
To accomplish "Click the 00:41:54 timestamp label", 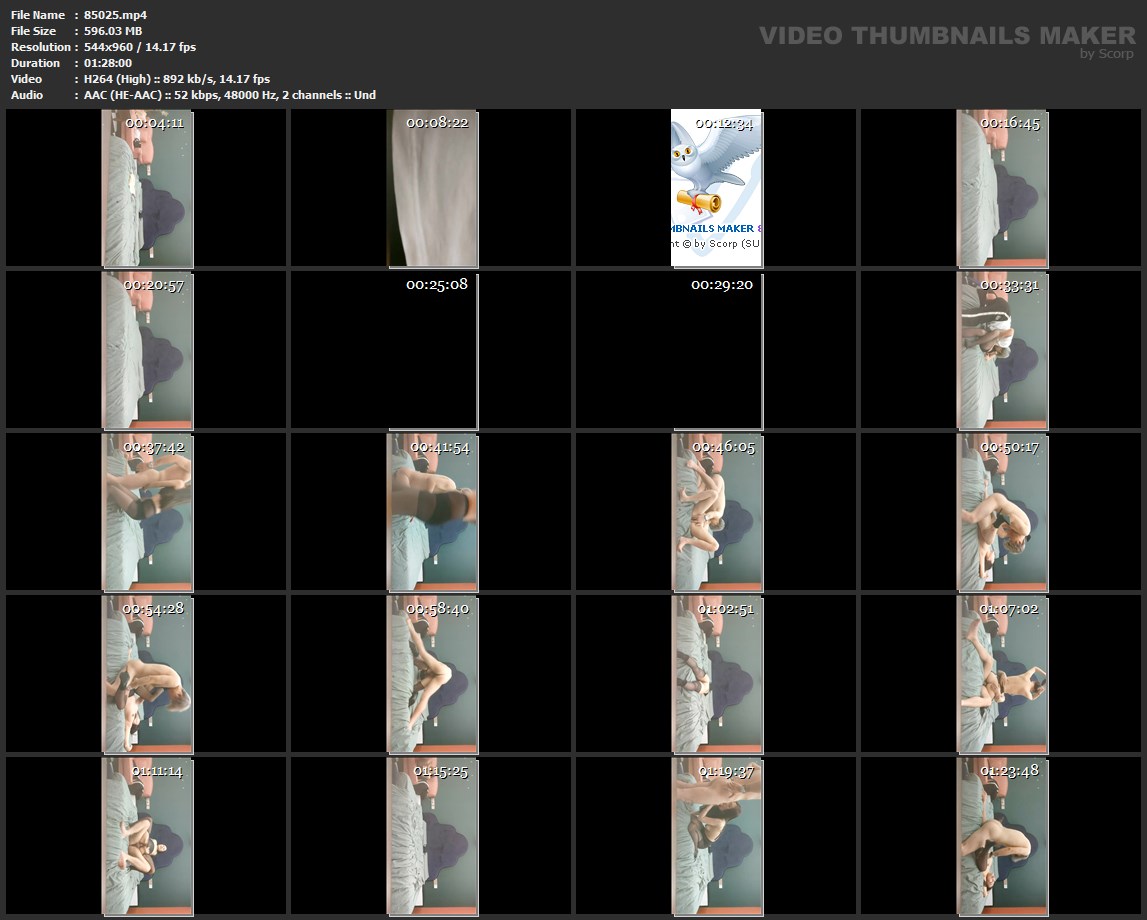I will coord(439,447).
